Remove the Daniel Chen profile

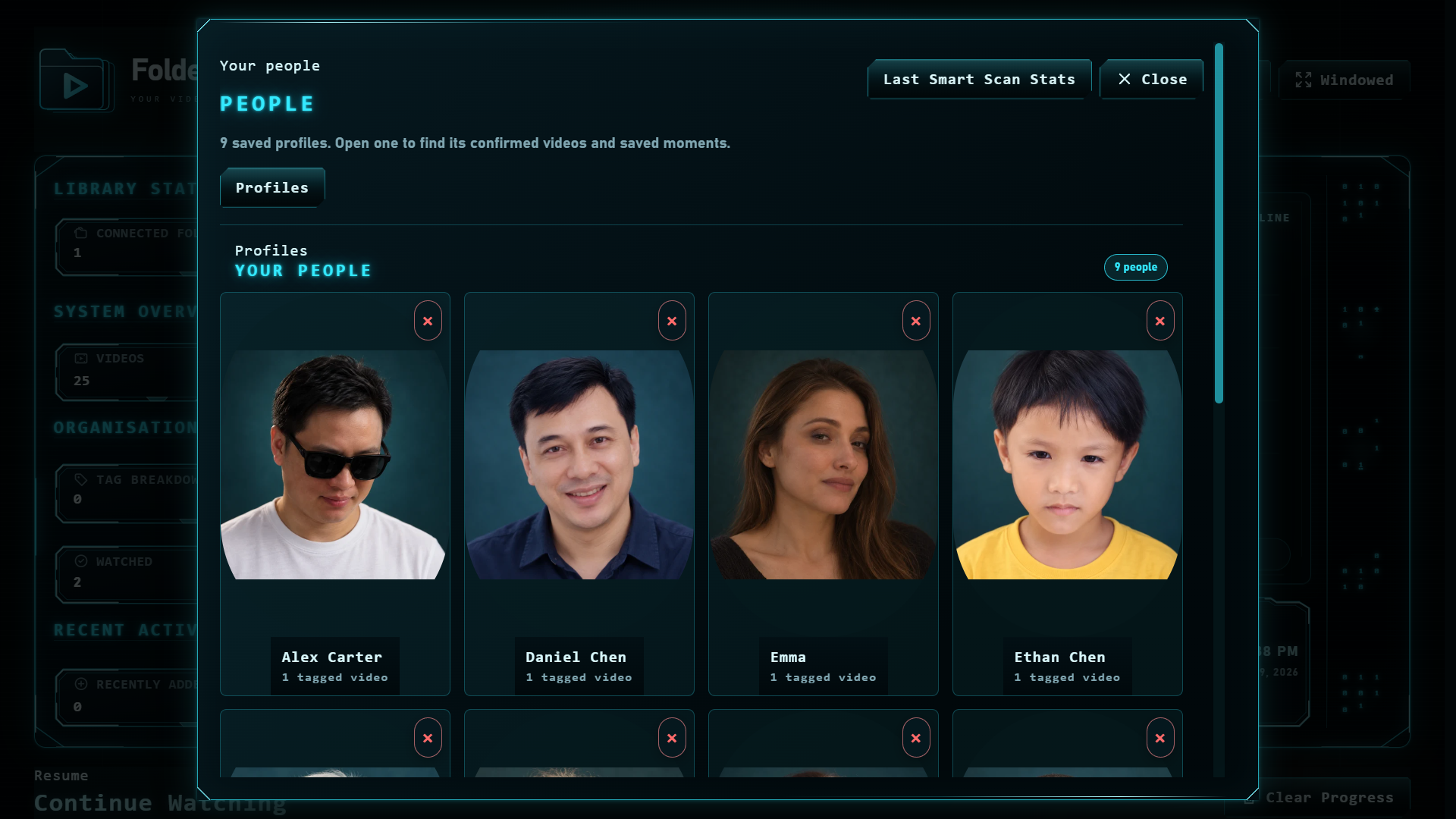point(672,321)
